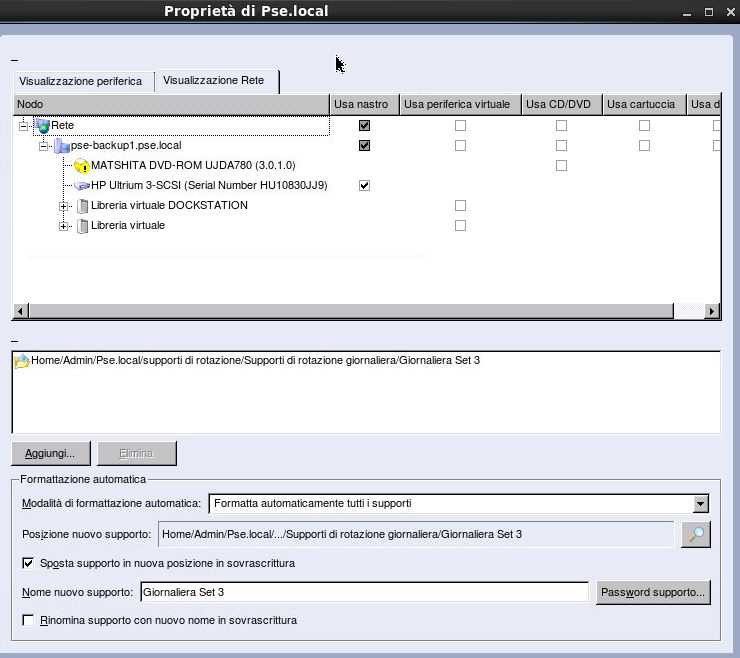Image resolution: width=740 pixels, height=658 pixels.
Task: Select the Visualizzazione Rete tab
Action: click(x=214, y=81)
